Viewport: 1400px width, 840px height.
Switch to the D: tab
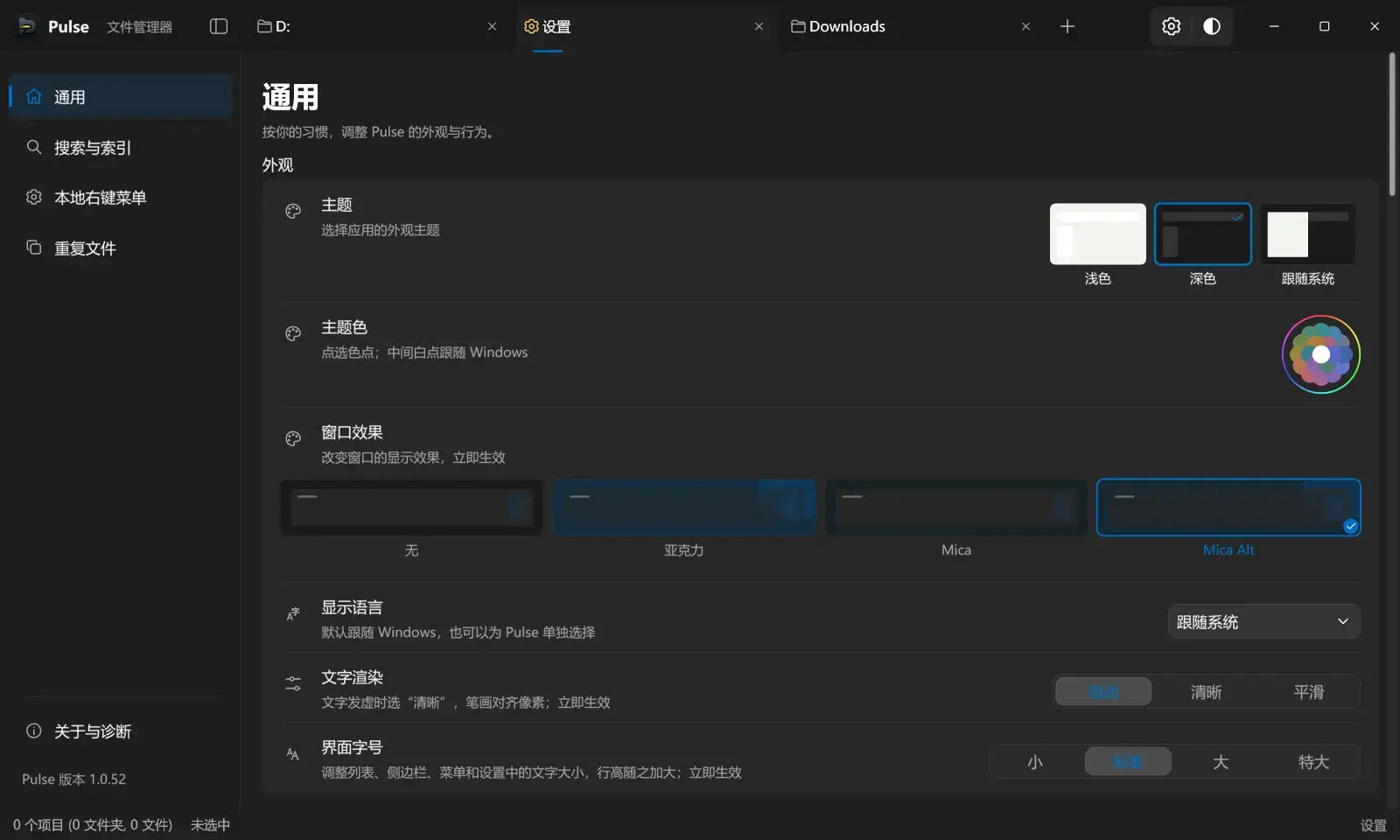(x=376, y=26)
